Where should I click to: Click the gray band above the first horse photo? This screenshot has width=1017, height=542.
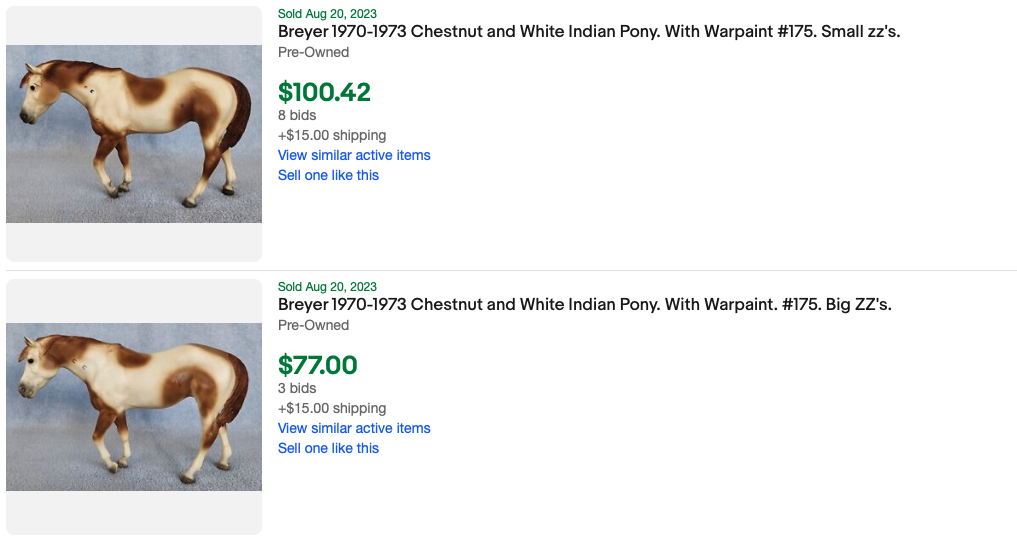click(134, 25)
